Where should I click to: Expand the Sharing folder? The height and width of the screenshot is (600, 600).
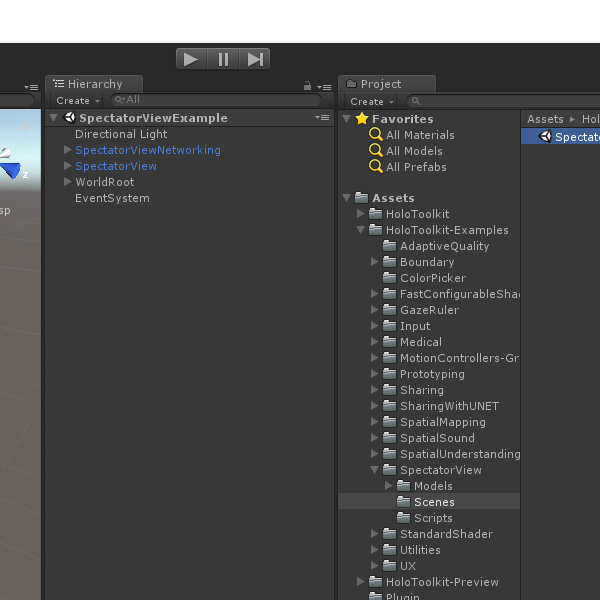pos(375,390)
